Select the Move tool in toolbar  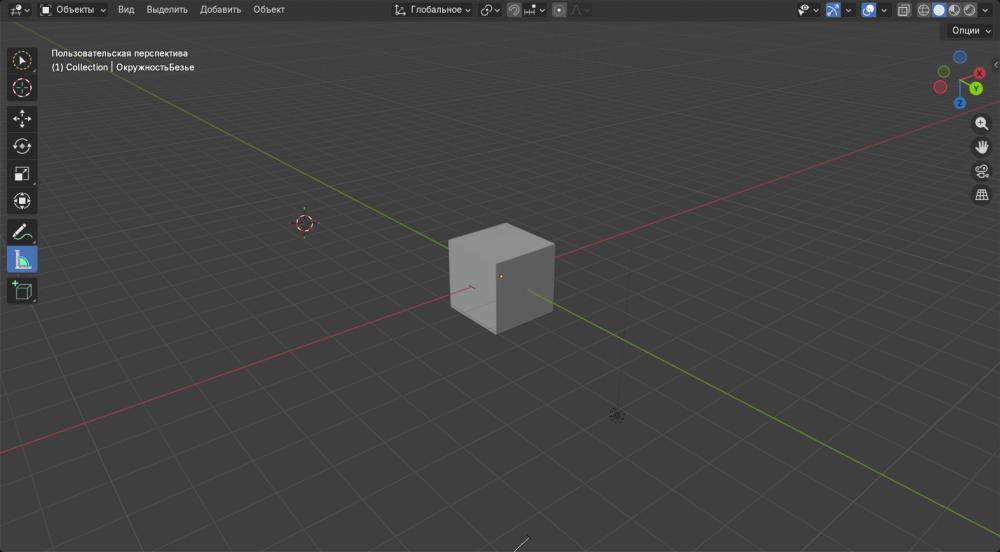(22, 119)
